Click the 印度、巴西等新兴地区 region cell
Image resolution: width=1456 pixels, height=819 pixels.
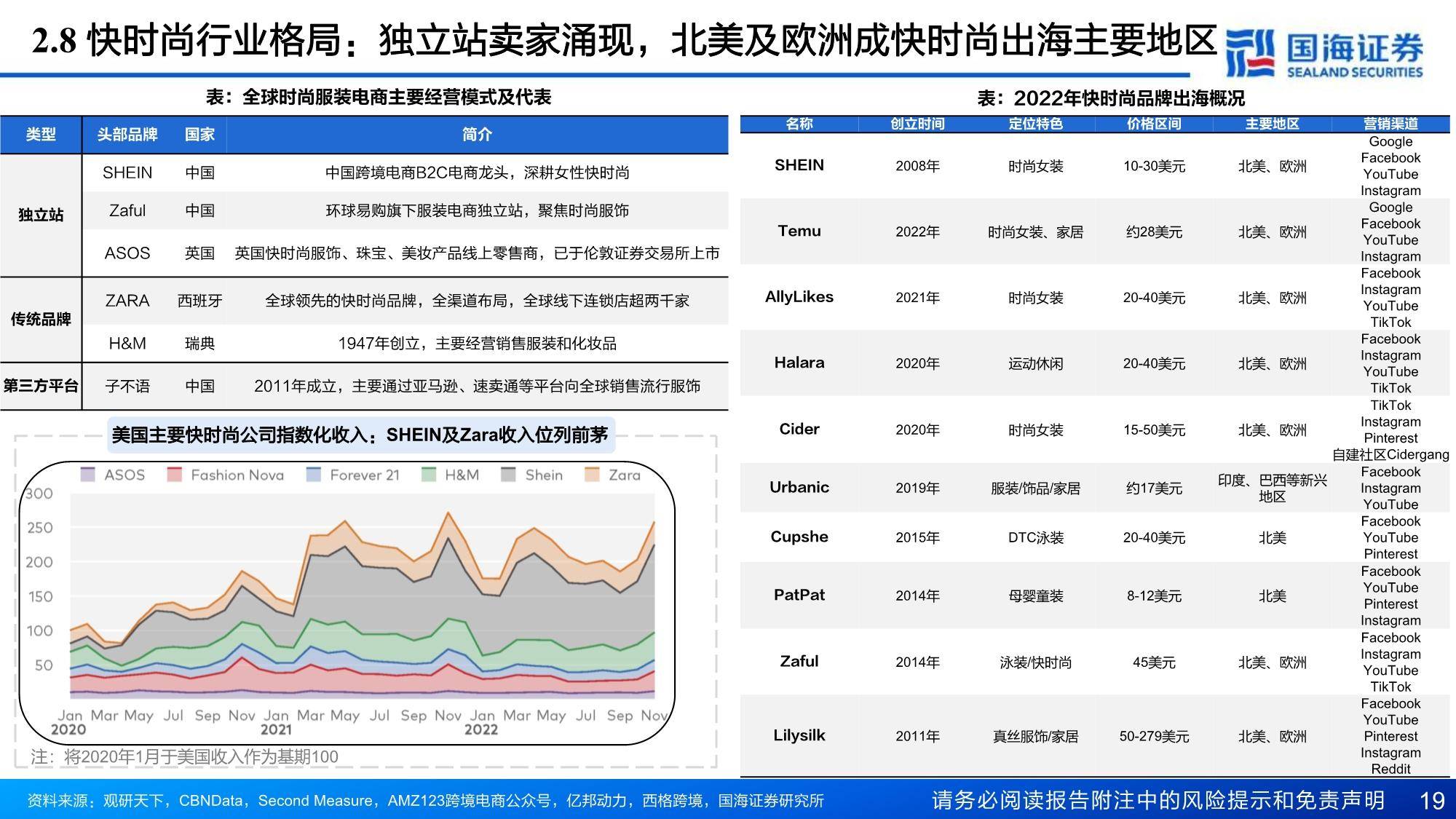pos(1272,488)
